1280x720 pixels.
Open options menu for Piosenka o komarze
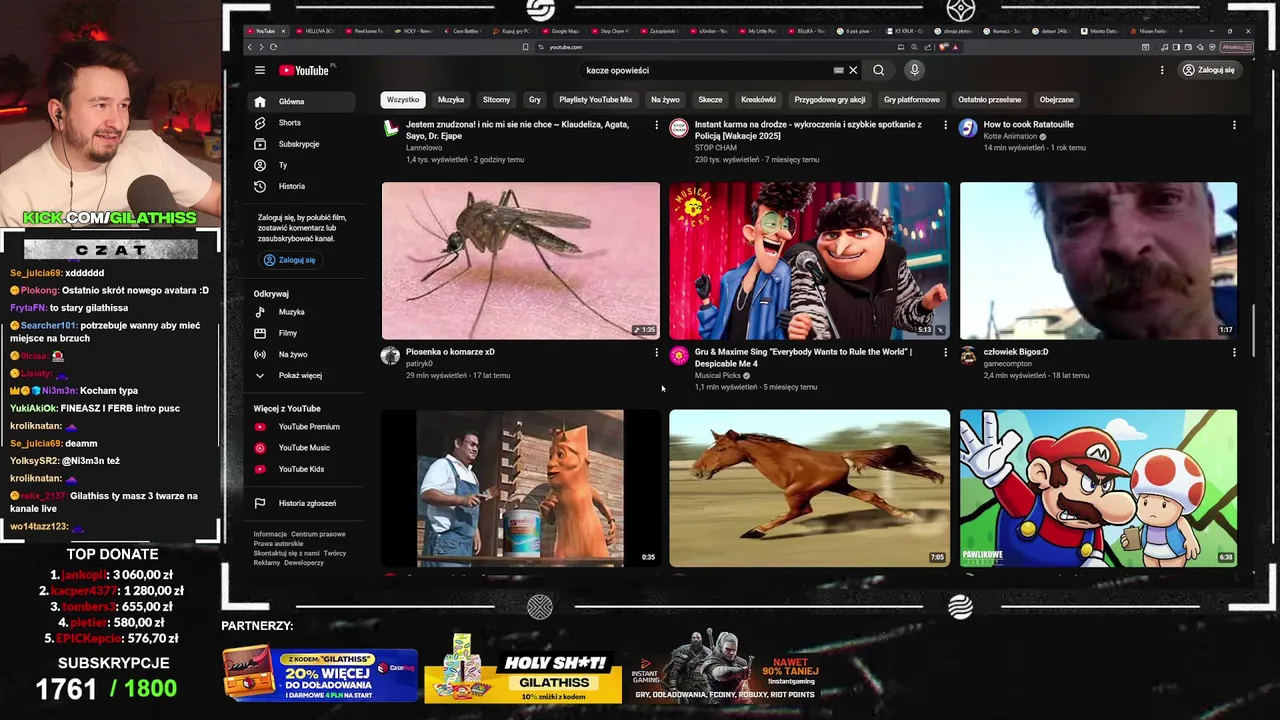point(656,352)
